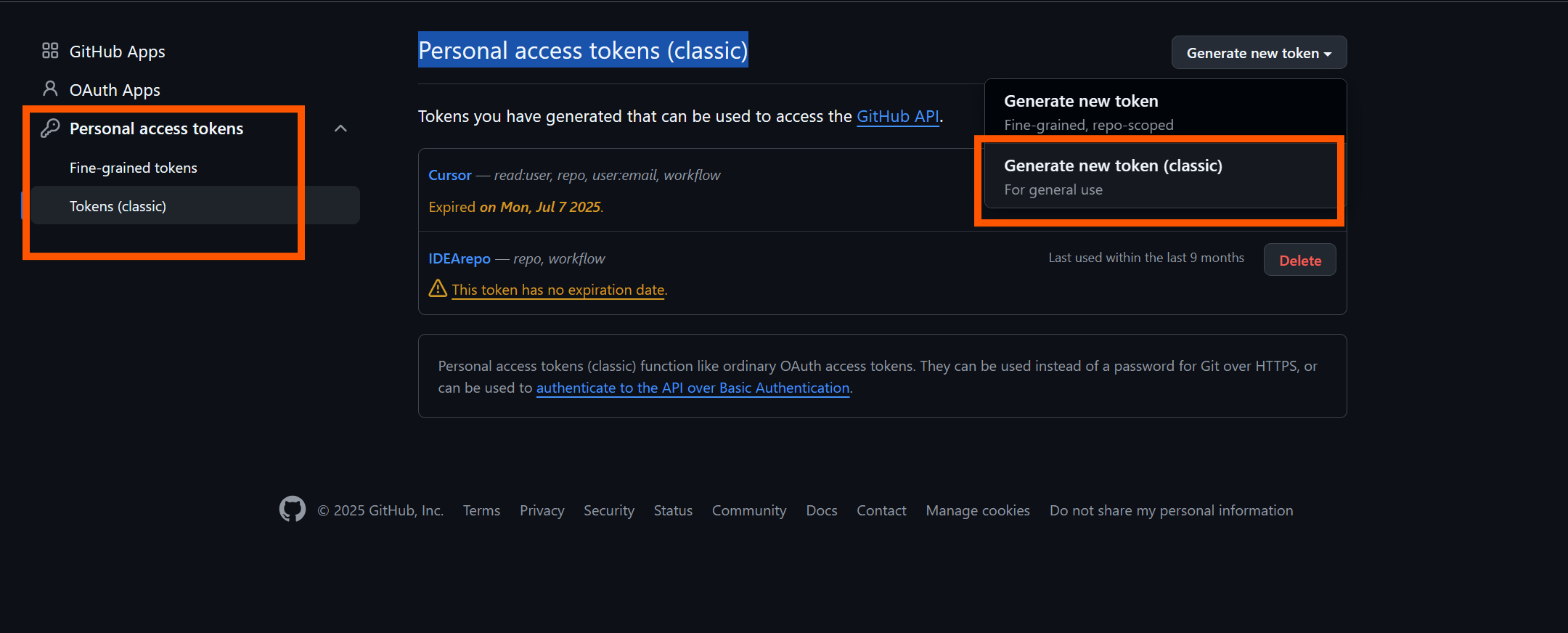This screenshot has height=633, width=1568.
Task: Open the IDEArepo token link
Action: pos(460,258)
